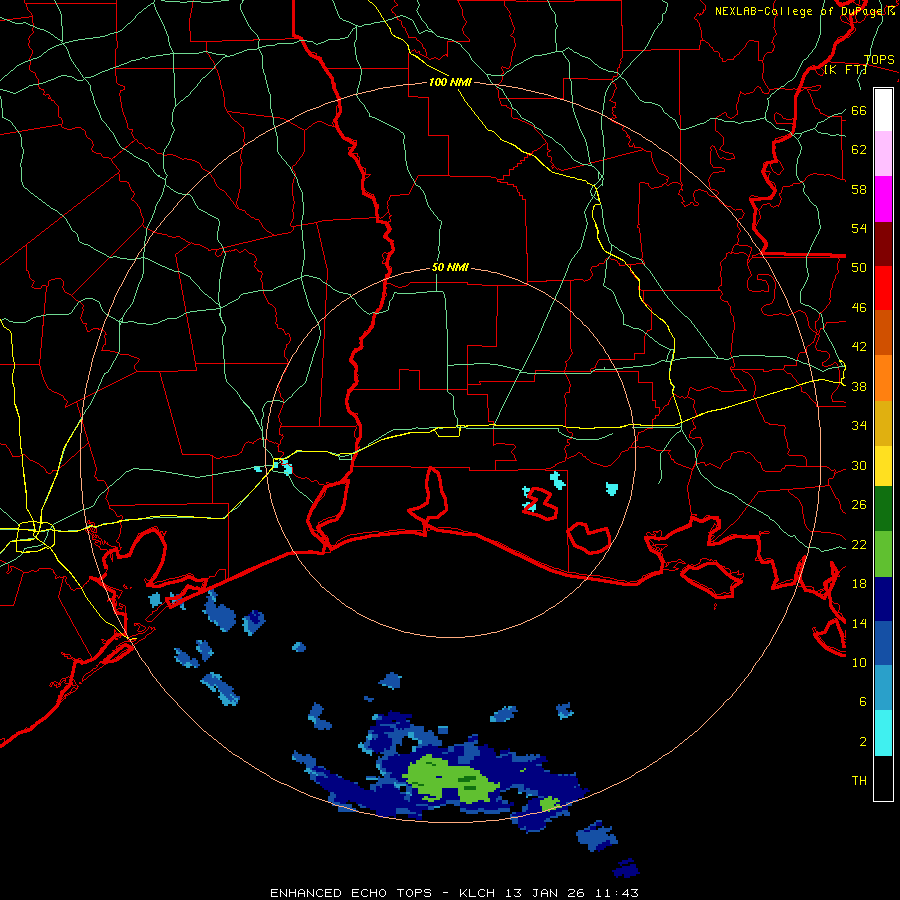Select the dark green legend swatch

coord(883,509)
